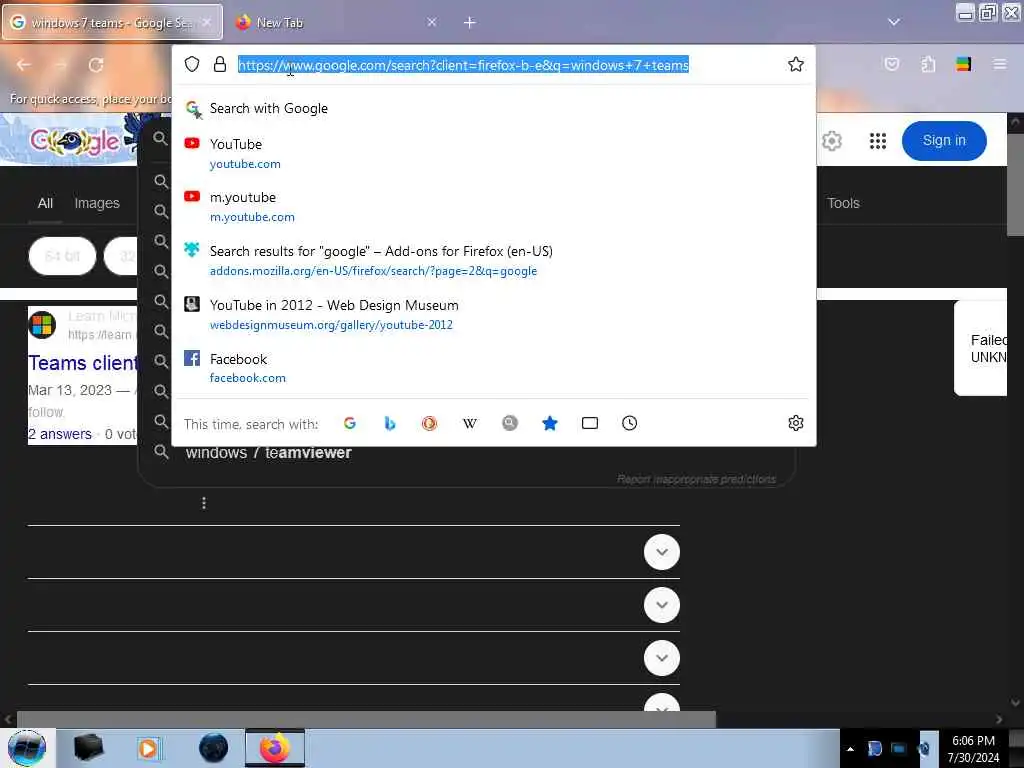This screenshot has height=768, width=1024.
Task: Go back to previous page
Action: (x=24, y=65)
